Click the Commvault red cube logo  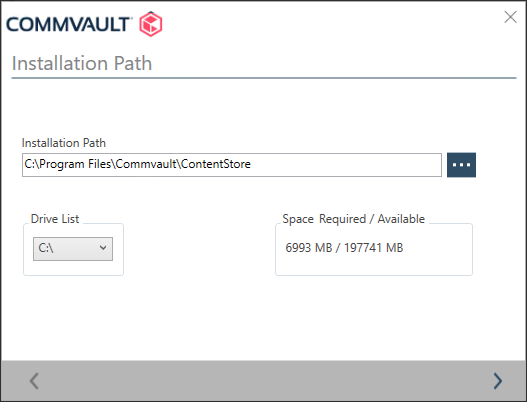[151, 24]
